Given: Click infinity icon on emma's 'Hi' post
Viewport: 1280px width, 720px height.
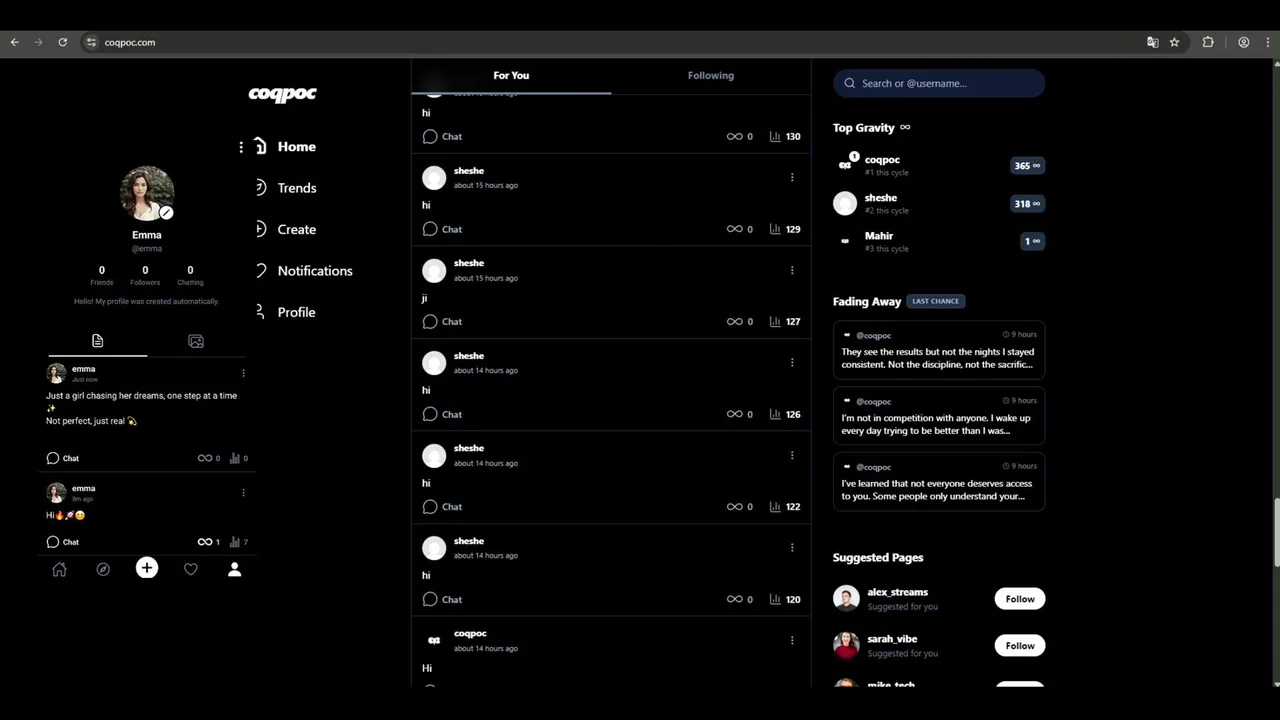Looking at the screenshot, I should tap(205, 542).
